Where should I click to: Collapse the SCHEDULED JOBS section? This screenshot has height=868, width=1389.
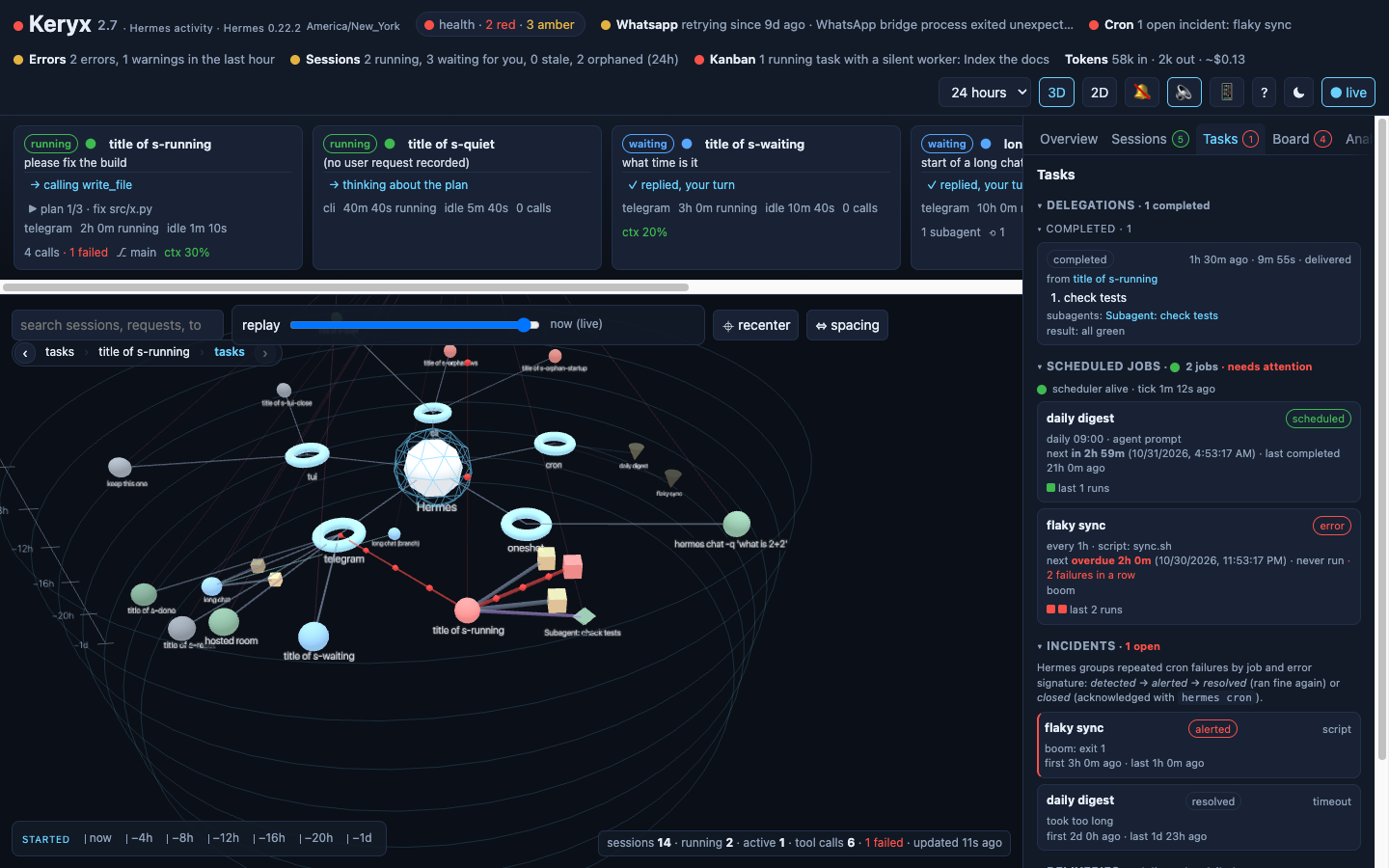(x=1174, y=366)
